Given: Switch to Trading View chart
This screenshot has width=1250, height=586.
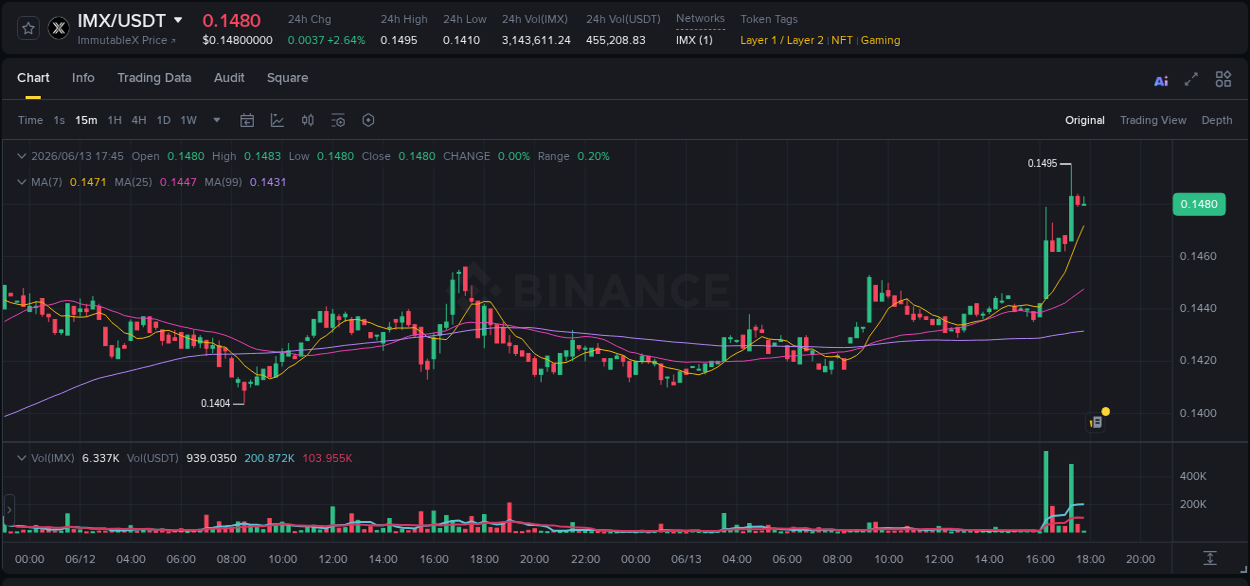Looking at the screenshot, I should click(x=1153, y=120).
